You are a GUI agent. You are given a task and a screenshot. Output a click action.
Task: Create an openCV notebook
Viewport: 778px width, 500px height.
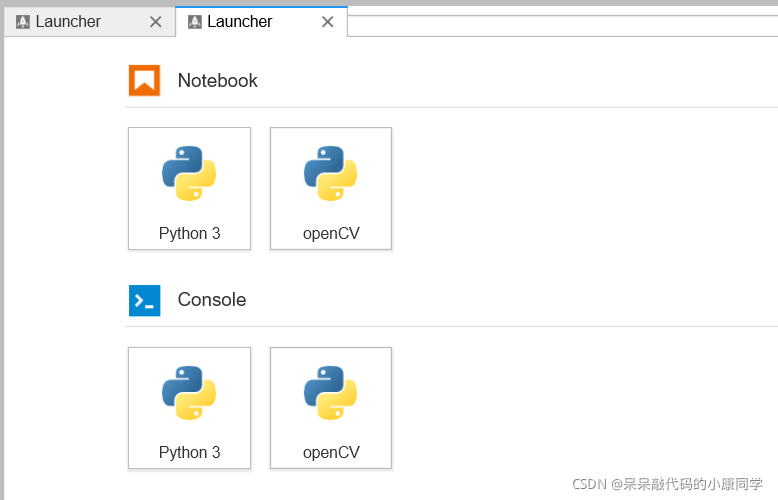[331, 188]
